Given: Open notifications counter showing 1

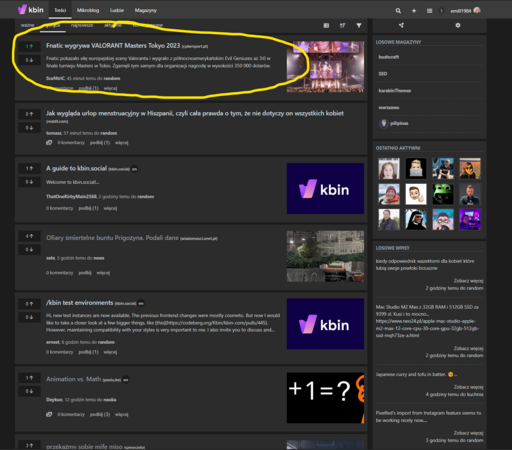Looking at the screenshot, I should point(441,11).
